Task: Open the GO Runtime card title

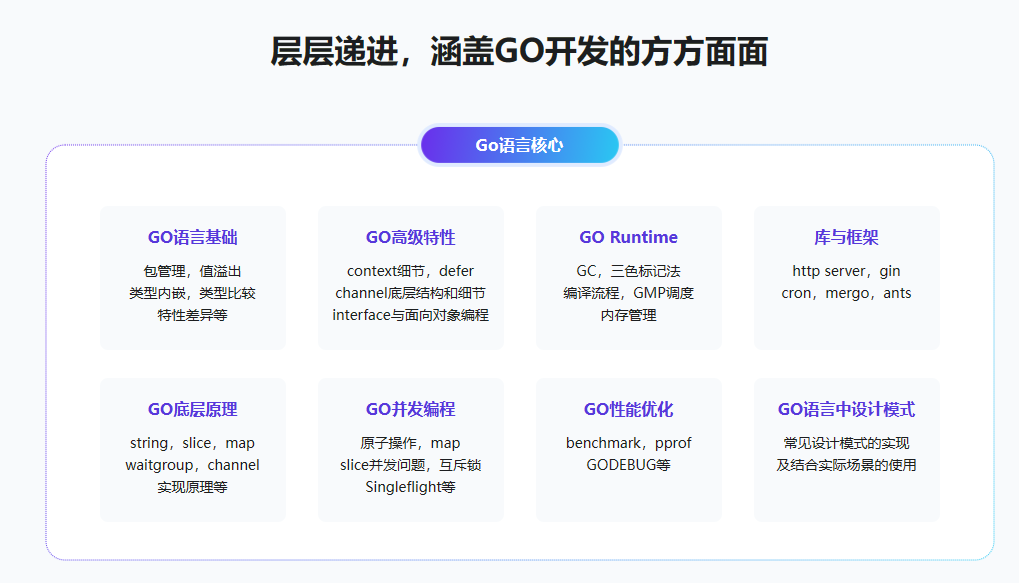Action: coord(628,237)
